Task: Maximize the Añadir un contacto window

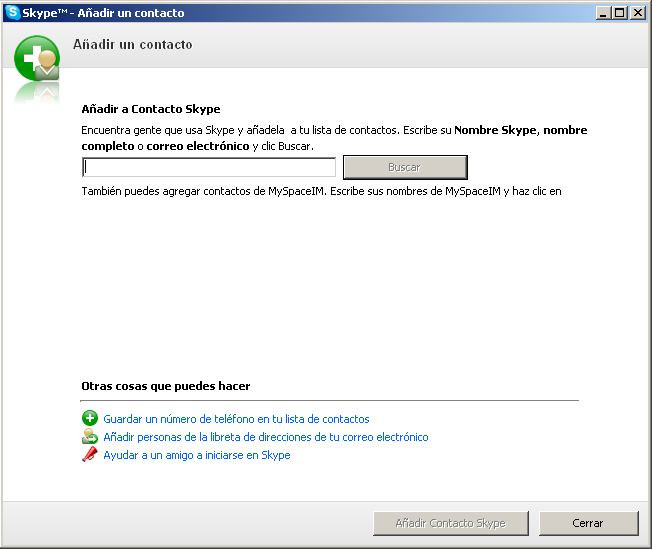Action: click(620, 13)
